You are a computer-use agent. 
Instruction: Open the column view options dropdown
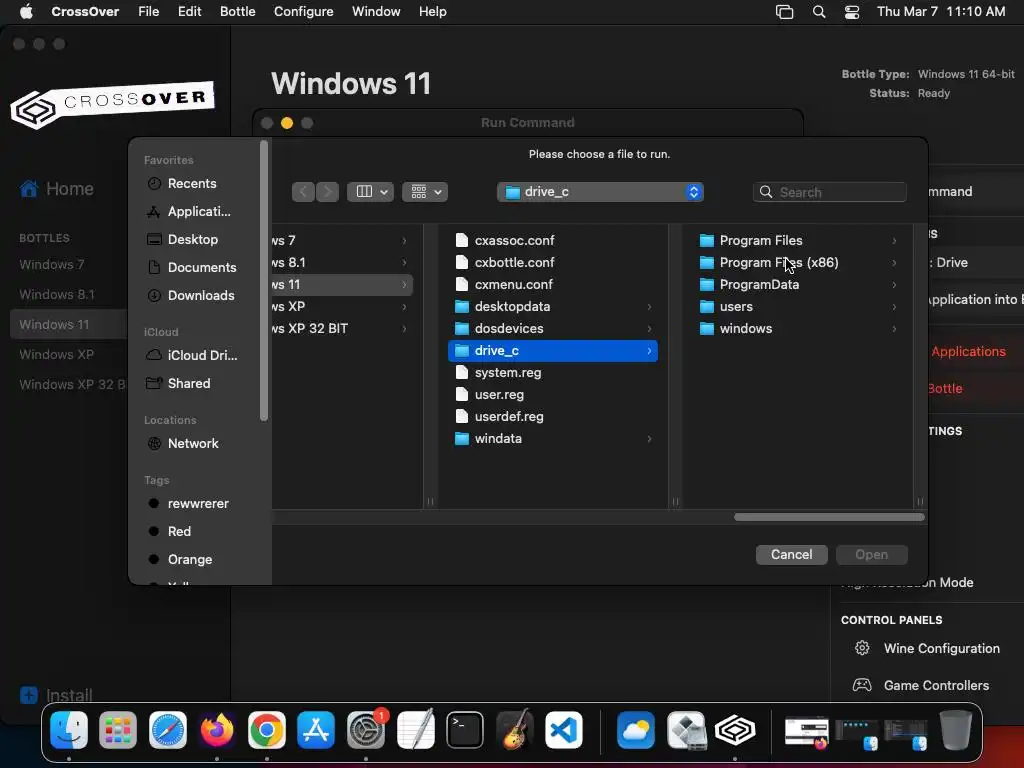pyautogui.click(x=370, y=192)
